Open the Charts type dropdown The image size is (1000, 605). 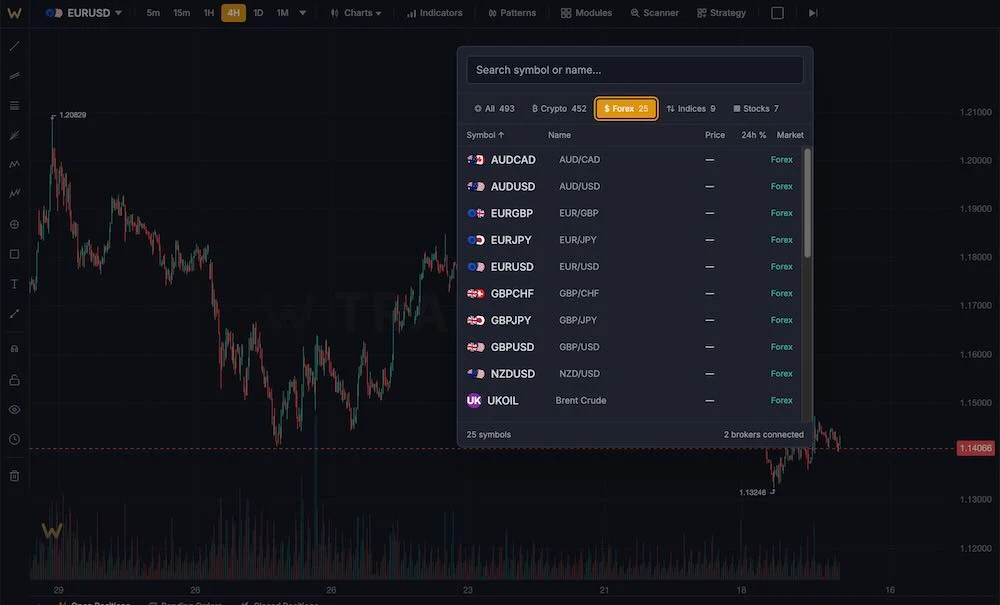click(356, 13)
